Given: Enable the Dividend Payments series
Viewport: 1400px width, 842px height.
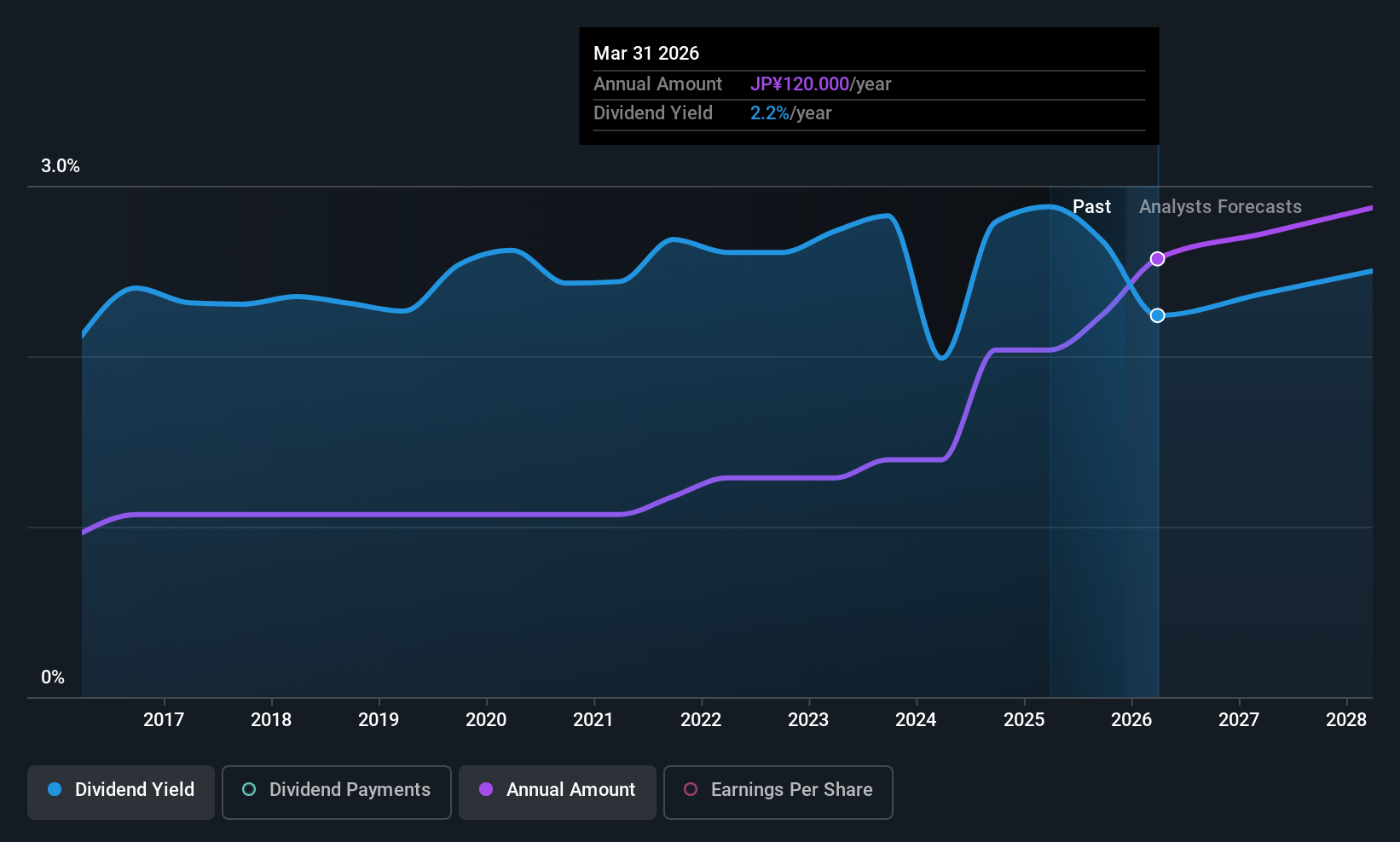Looking at the screenshot, I should point(337,791).
